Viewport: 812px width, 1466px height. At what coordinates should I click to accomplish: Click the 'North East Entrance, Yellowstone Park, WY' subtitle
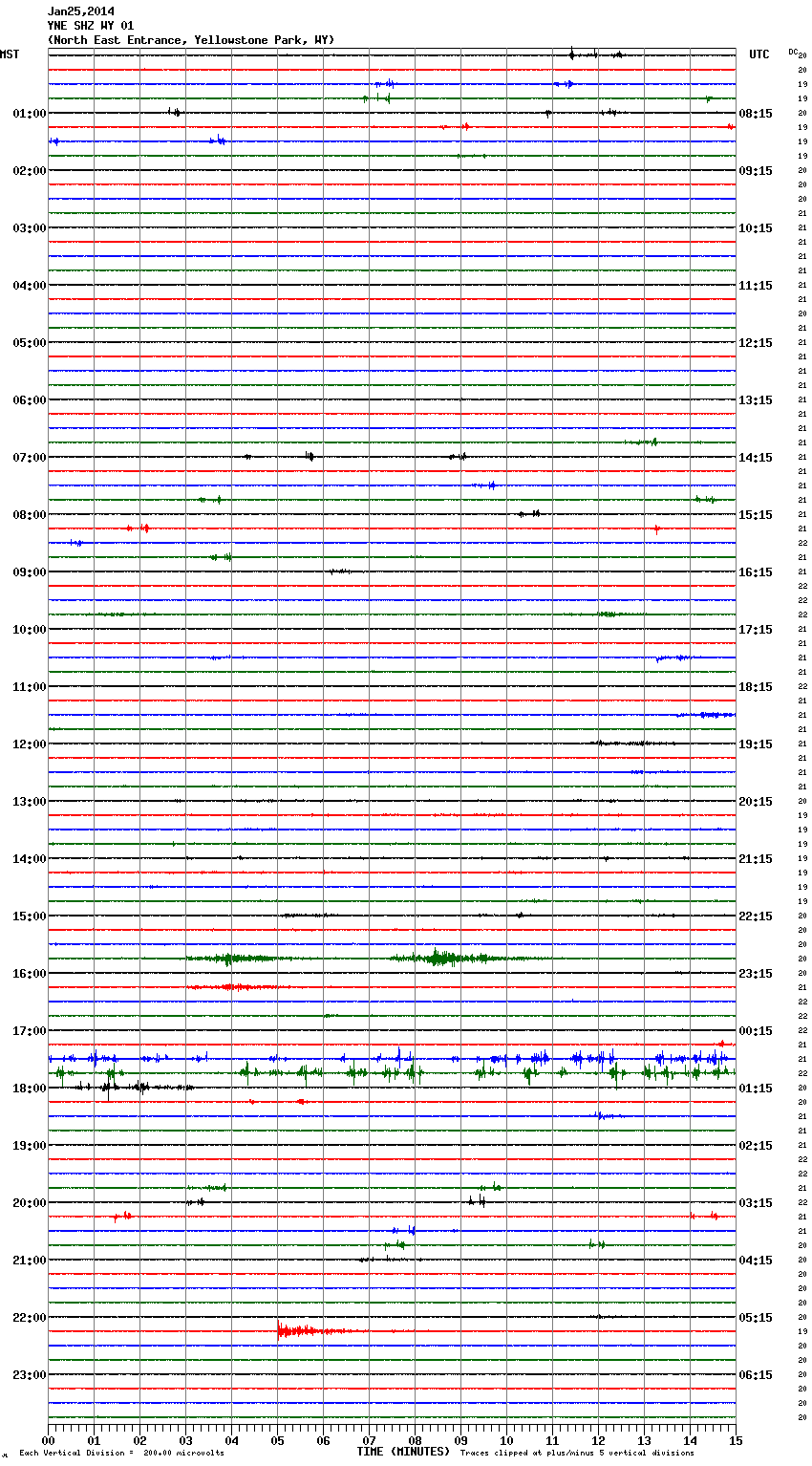pyautogui.click(x=191, y=40)
